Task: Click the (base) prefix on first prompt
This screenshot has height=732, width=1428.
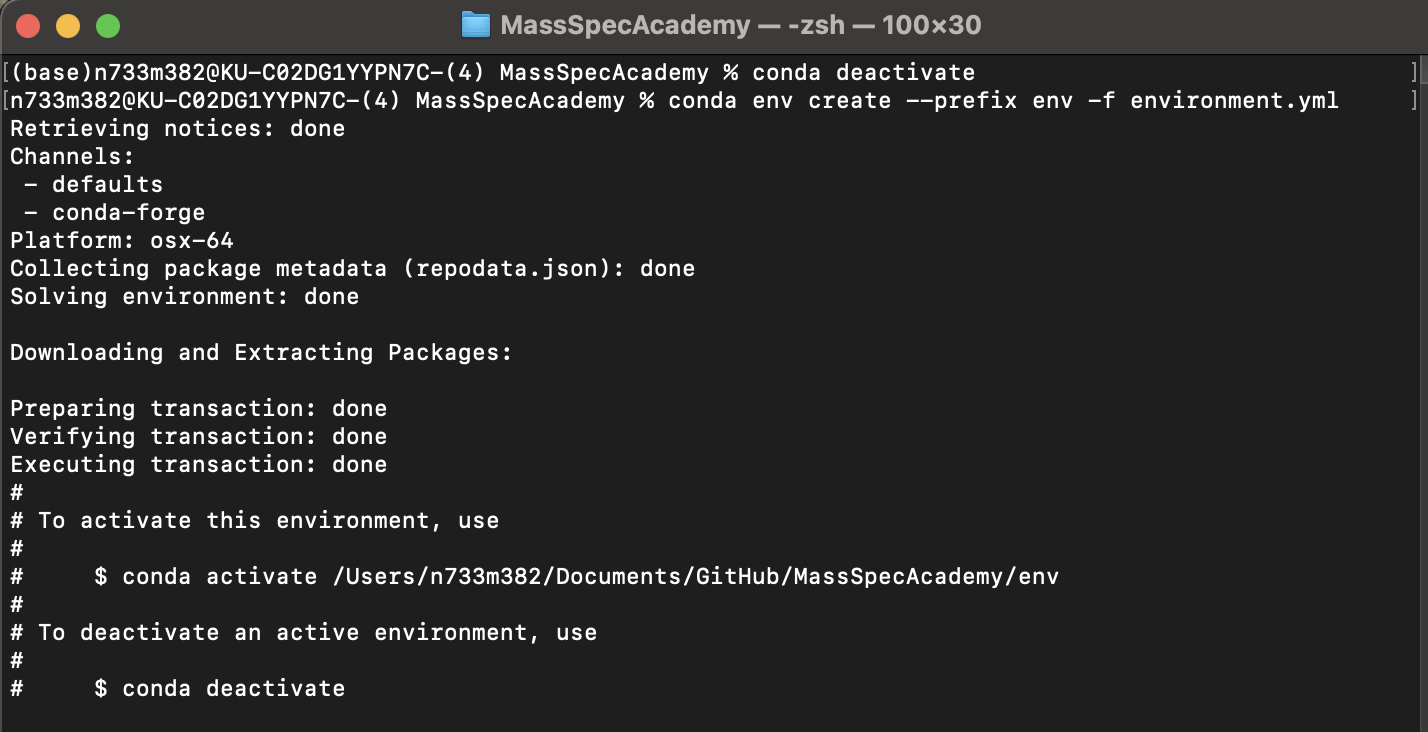Action: click(x=47, y=73)
